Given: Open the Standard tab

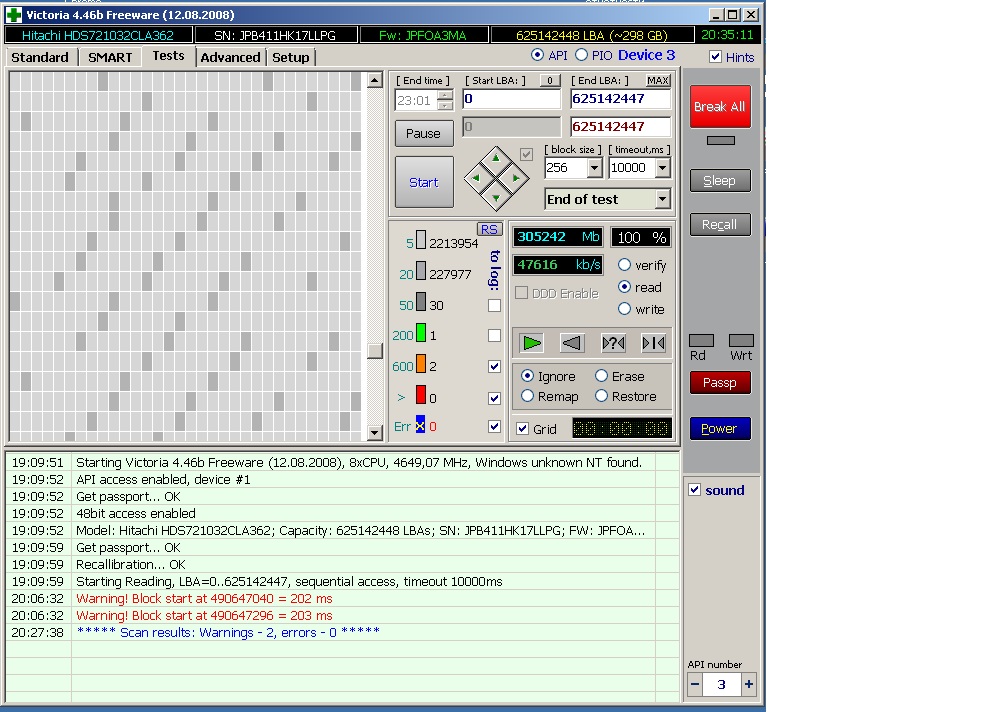Looking at the screenshot, I should tap(40, 57).
